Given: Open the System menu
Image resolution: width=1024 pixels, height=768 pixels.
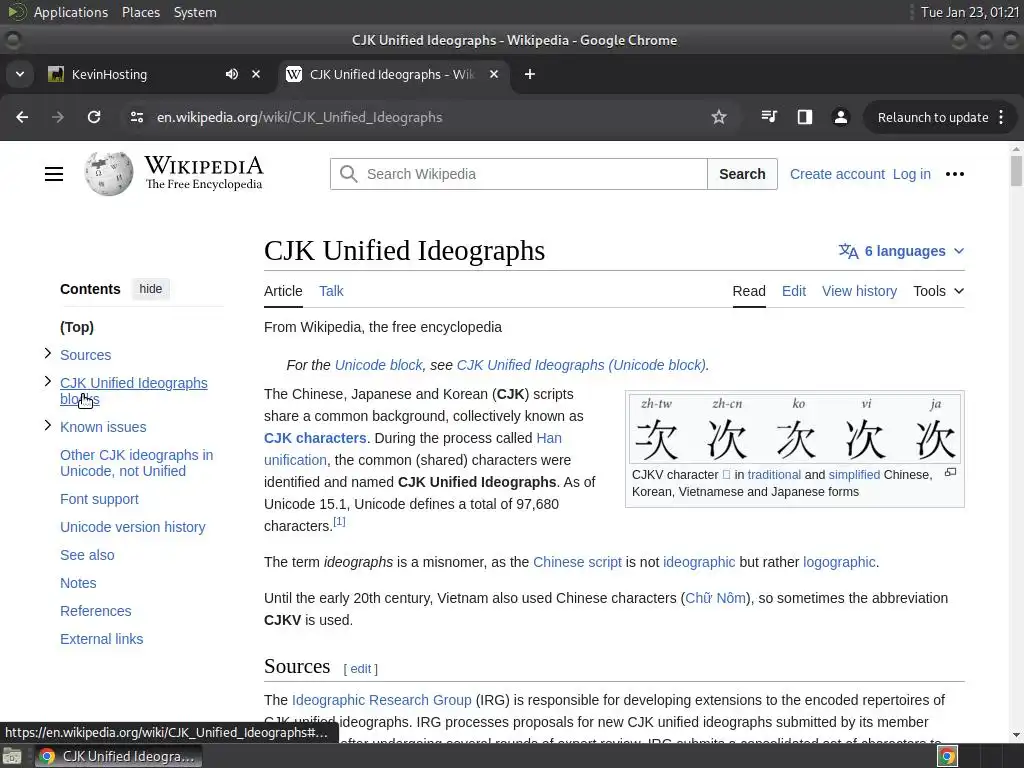Looking at the screenshot, I should point(195,12).
